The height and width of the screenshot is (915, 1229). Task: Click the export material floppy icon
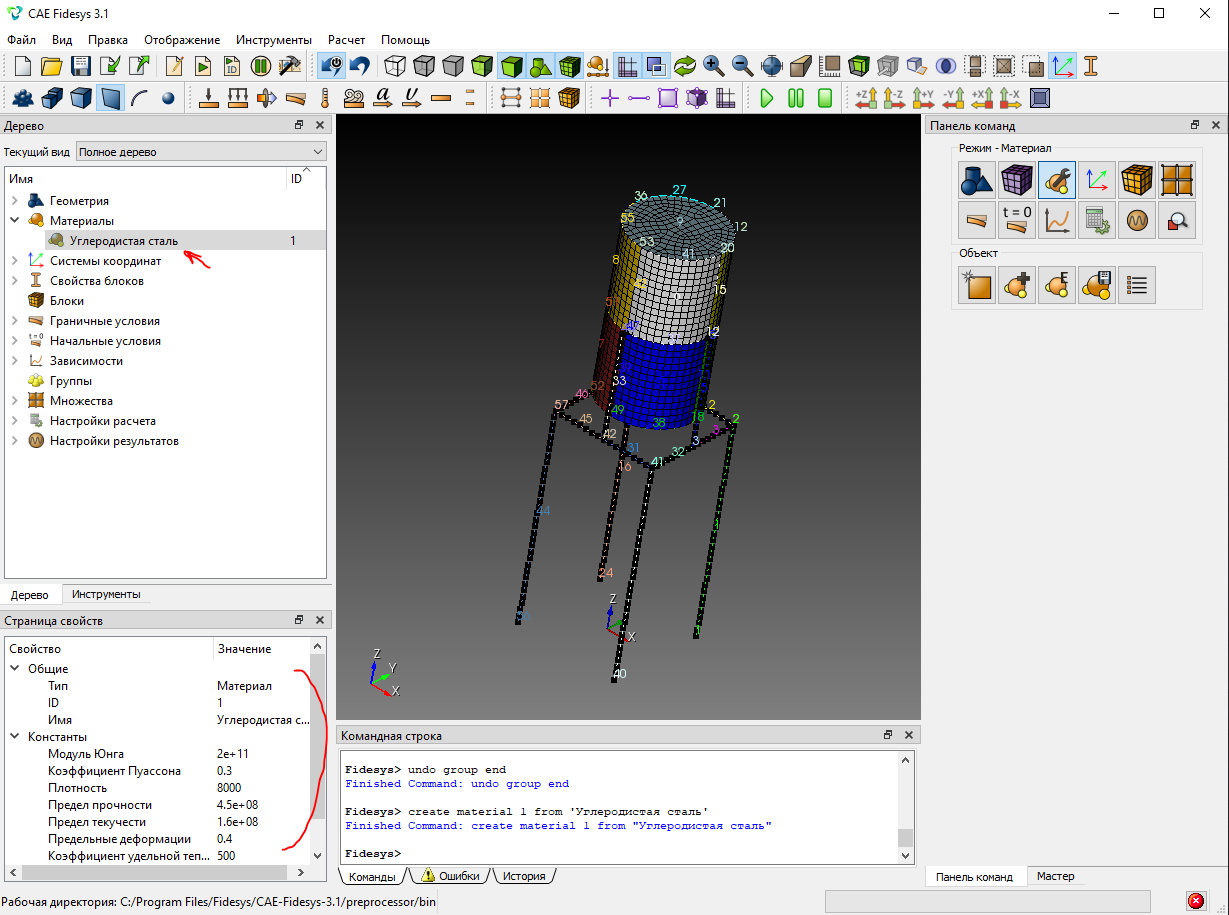point(1097,286)
